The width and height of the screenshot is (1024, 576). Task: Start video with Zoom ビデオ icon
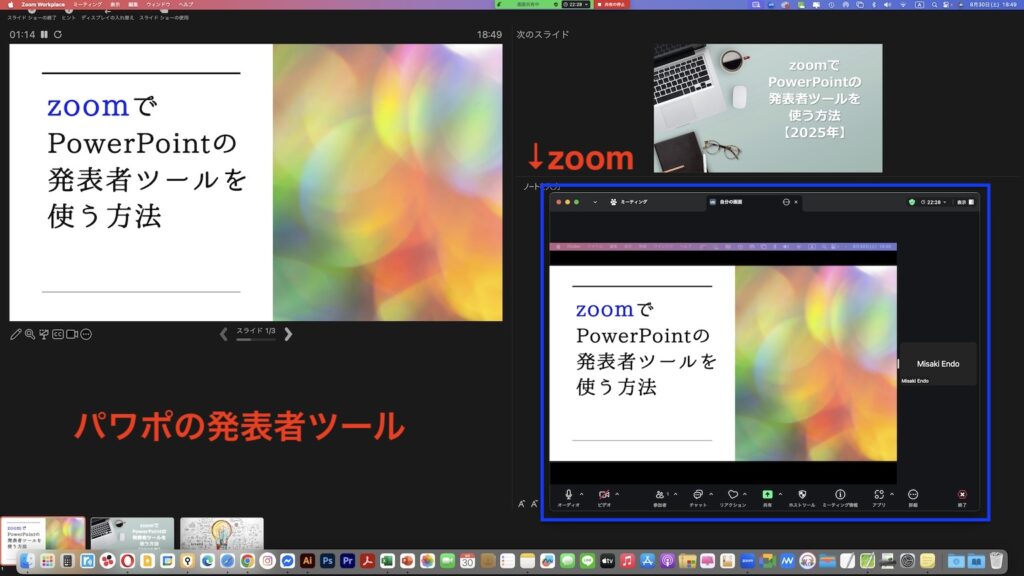point(604,497)
